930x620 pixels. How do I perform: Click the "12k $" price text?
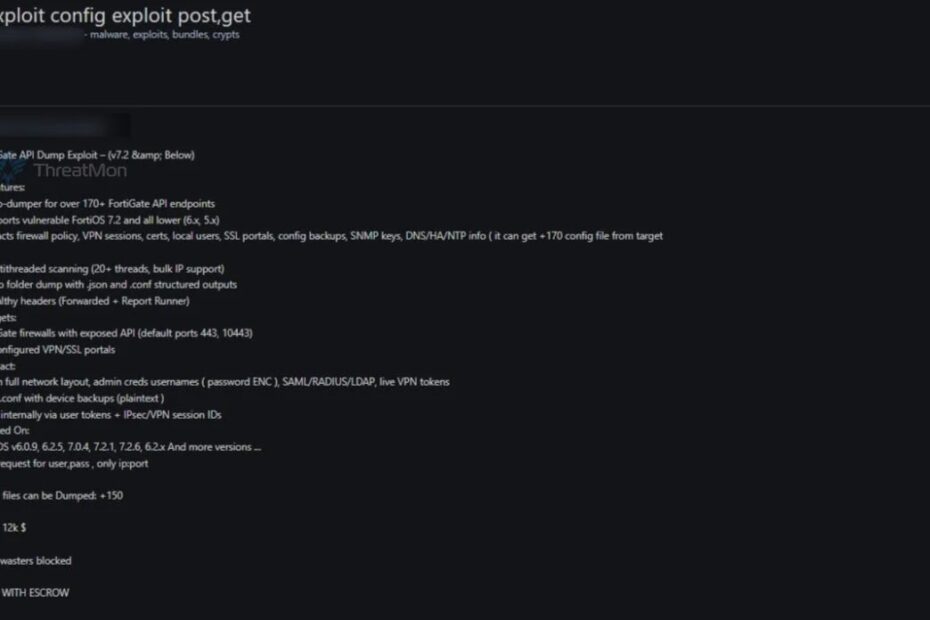point(14,527)
